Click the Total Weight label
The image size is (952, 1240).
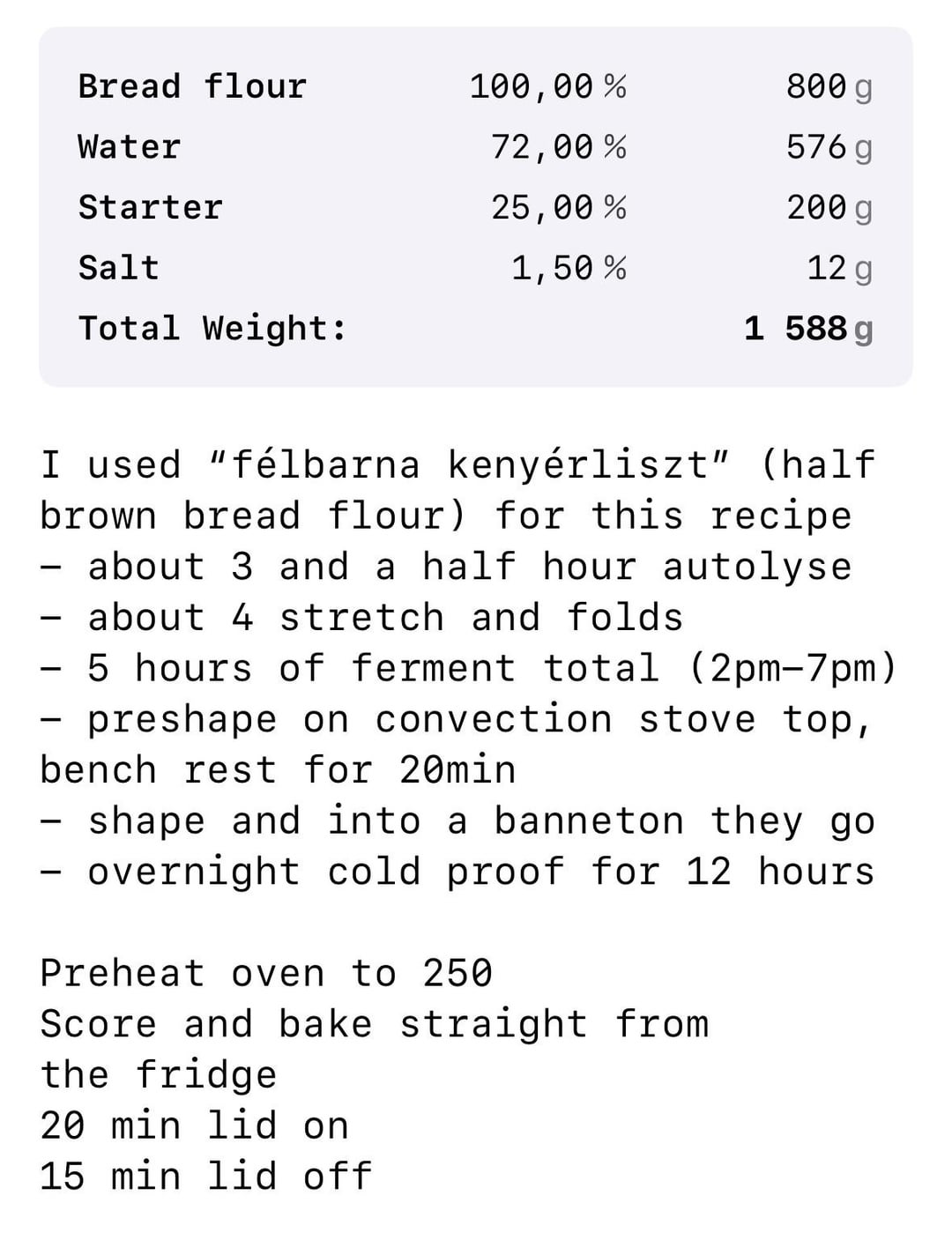212,329
